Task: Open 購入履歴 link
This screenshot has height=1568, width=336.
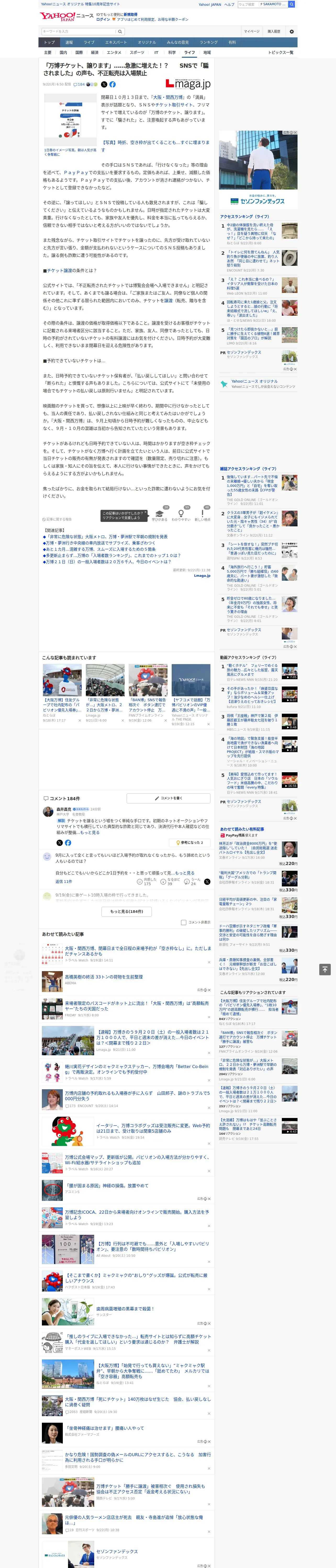Action: [x=274, y=31]
